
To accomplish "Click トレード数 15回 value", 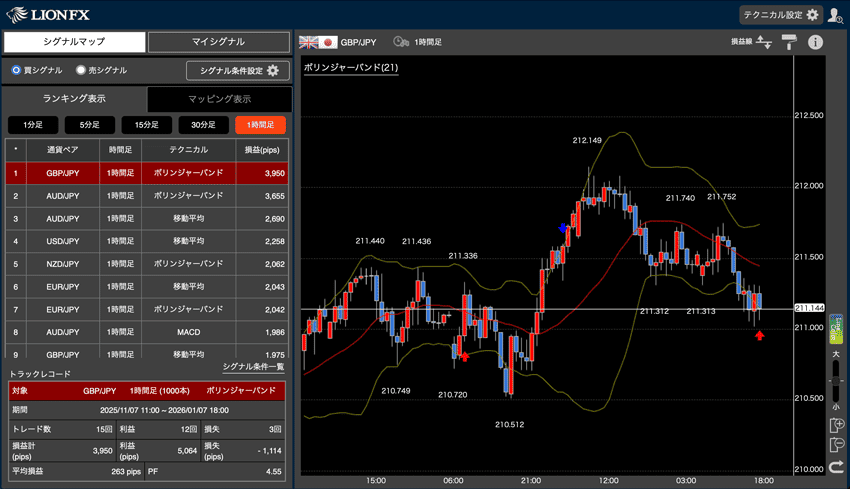I will coord(104,429).
